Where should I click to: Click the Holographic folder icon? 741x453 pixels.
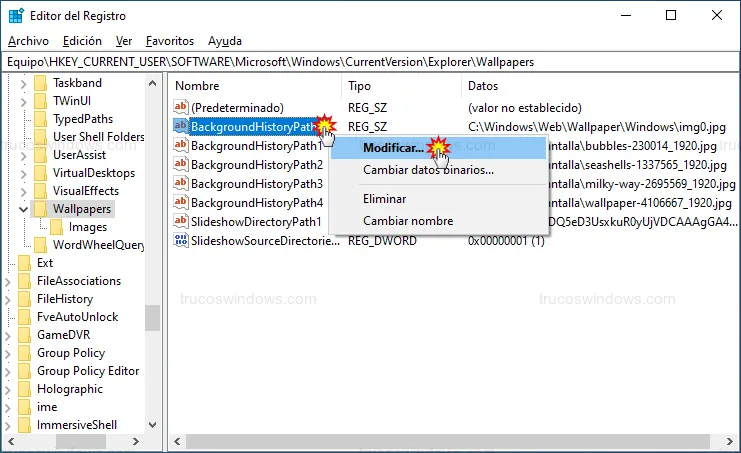25,389
